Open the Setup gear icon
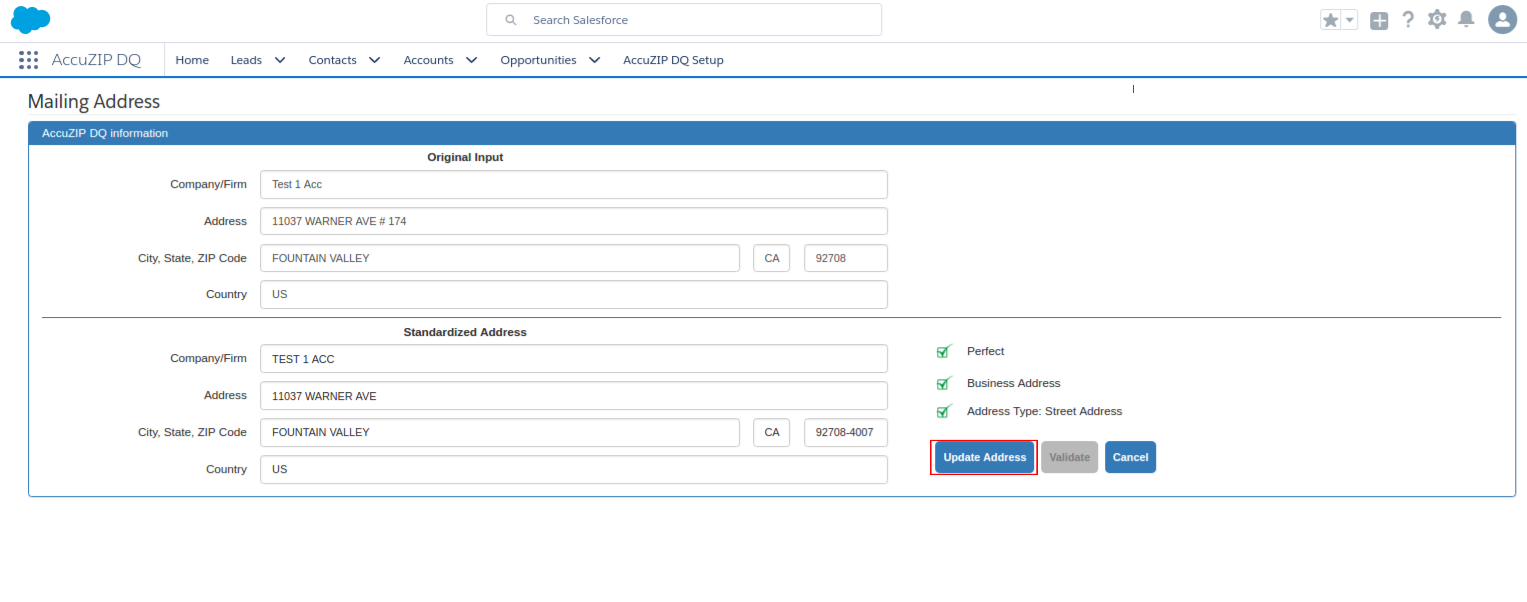1527x602 pixels. coord(1437,19)
